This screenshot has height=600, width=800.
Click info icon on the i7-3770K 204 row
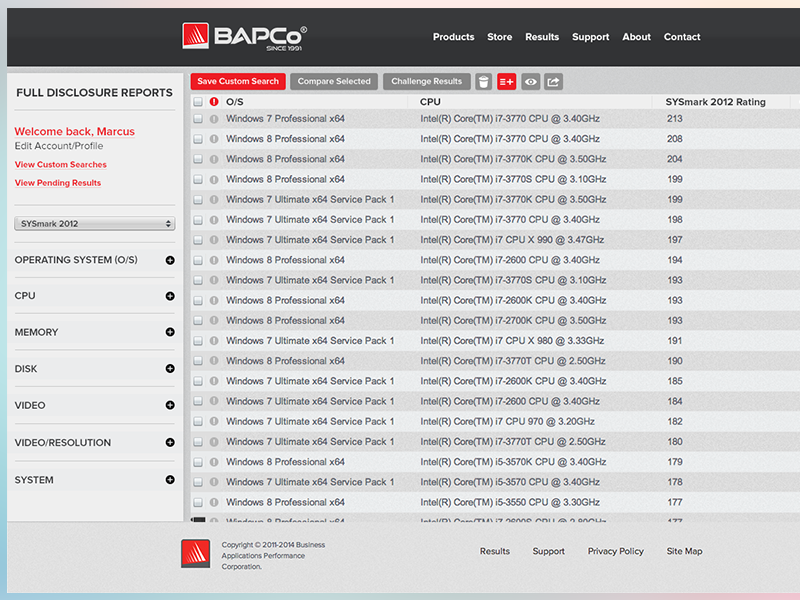coord(214,159)
